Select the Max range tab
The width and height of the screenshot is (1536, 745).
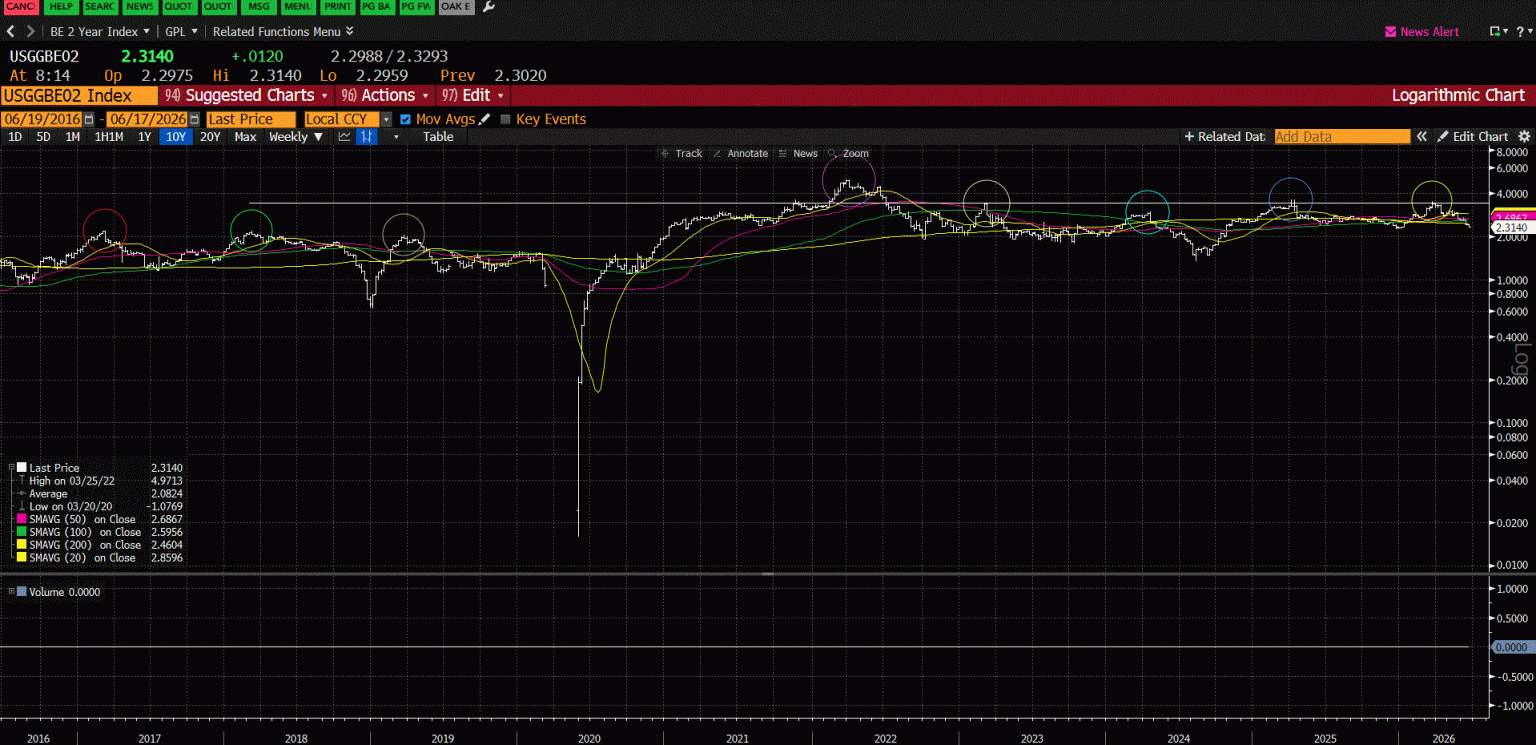coord(245,137)
